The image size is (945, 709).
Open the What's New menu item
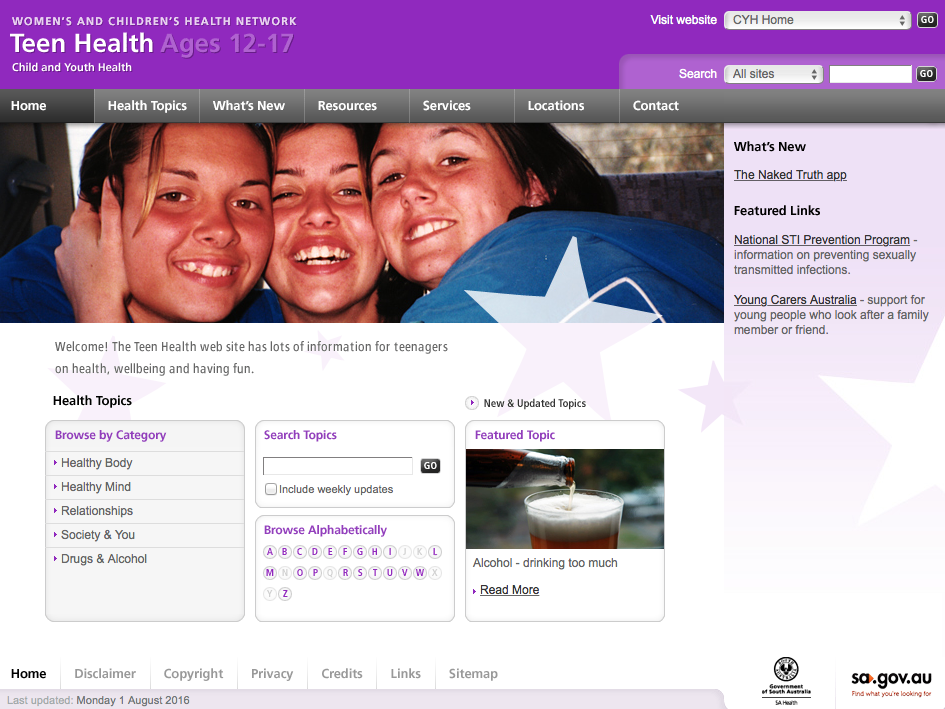[249, 106]
